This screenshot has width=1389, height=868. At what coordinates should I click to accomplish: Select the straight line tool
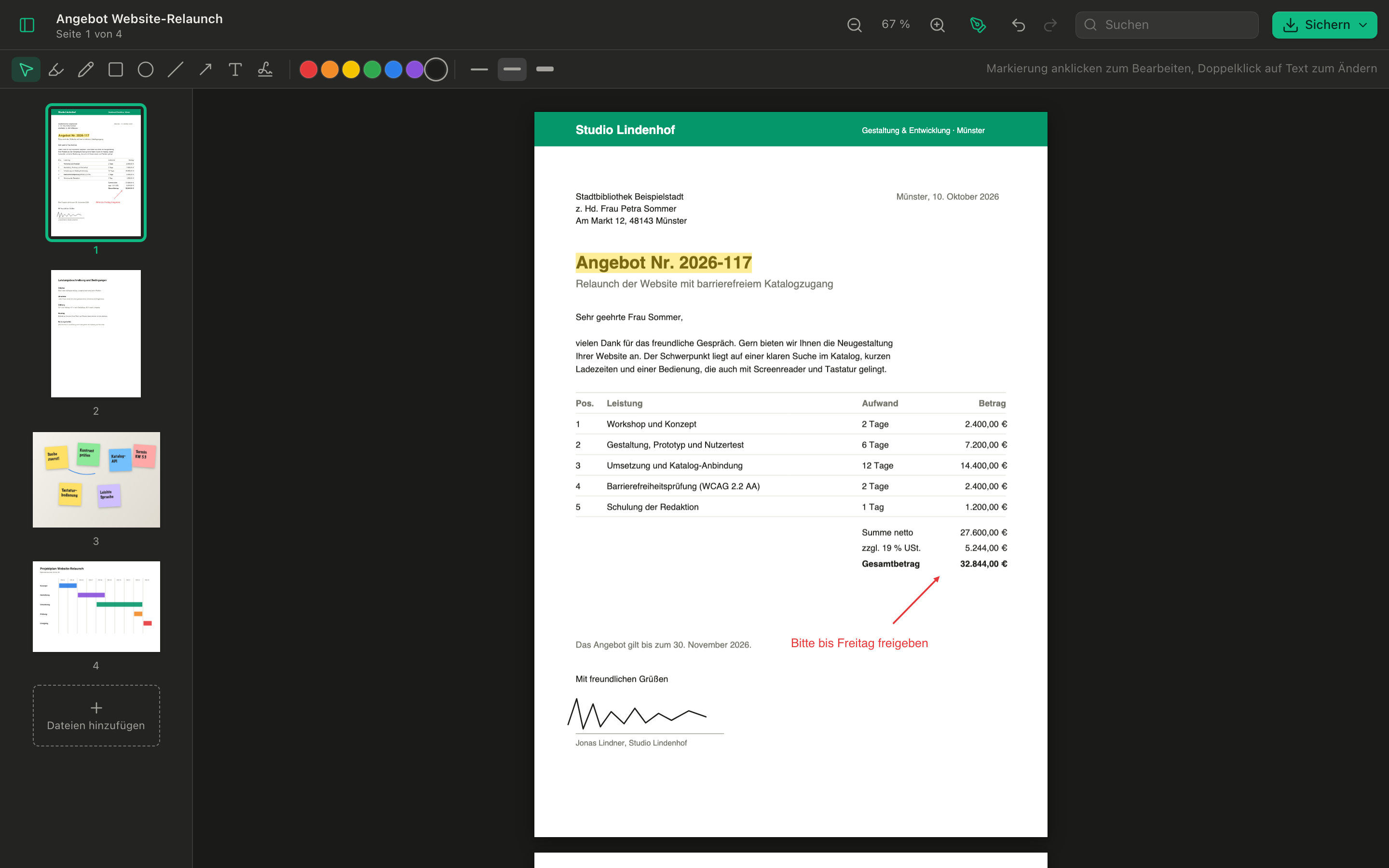tap(176, 69)
